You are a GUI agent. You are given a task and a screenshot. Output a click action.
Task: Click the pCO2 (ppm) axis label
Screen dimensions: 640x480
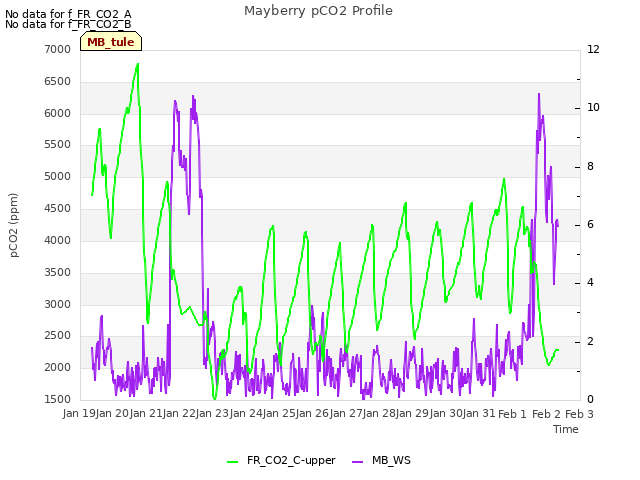pos(14,225)
